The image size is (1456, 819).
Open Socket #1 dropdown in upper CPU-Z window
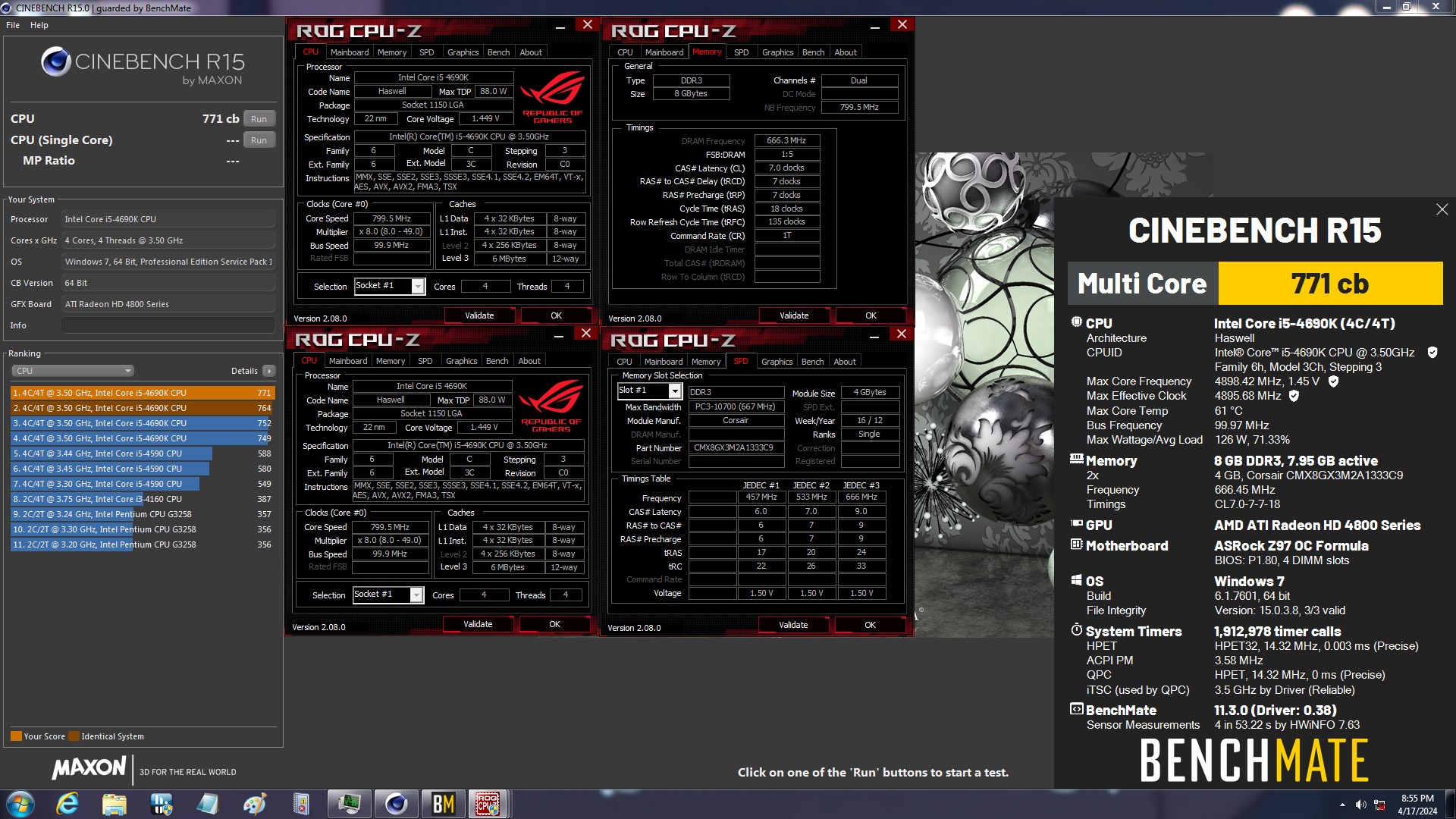point(389,286)
